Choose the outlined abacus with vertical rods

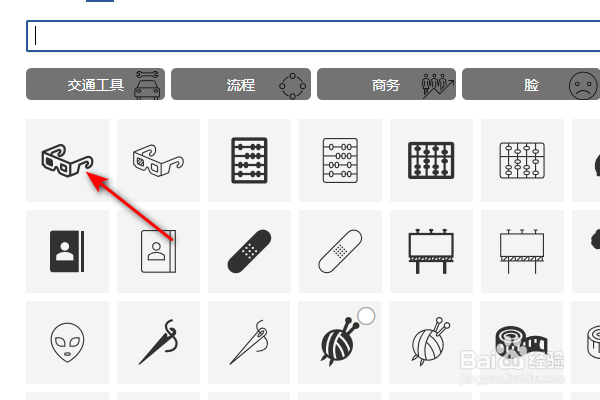[x=522, y=160]
